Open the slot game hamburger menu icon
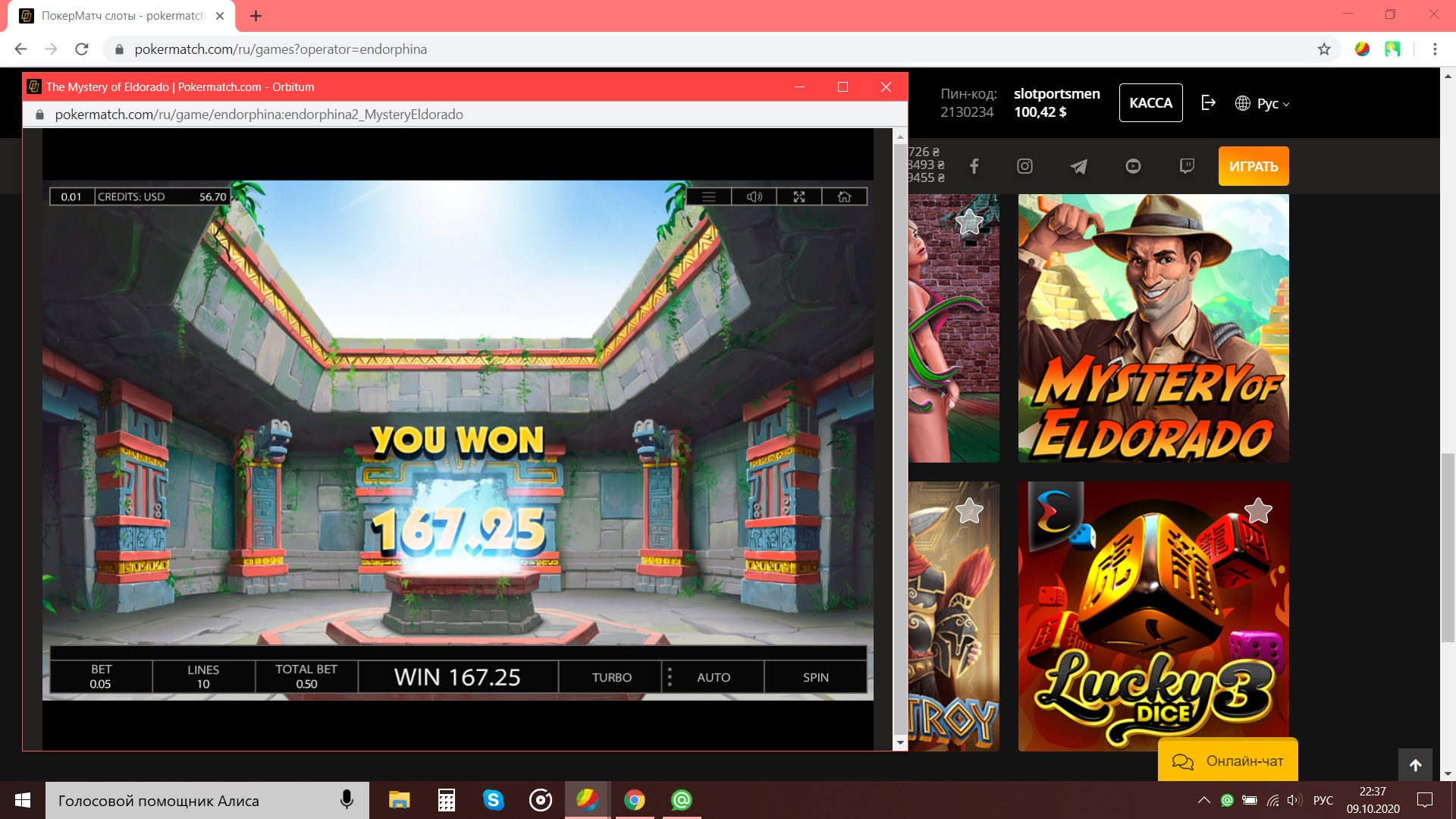 point(708,196)
